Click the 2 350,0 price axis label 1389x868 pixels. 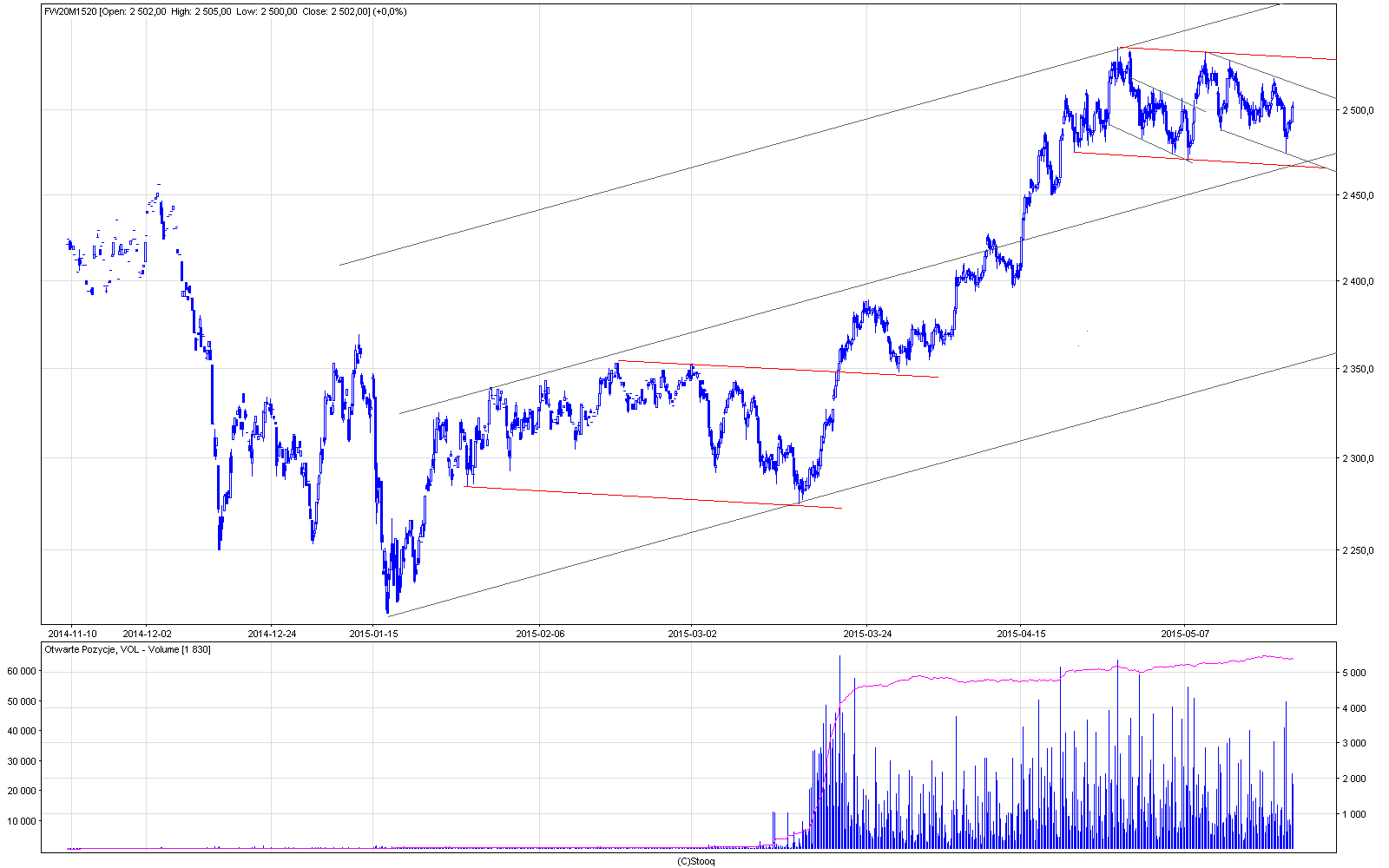click(1359, 369)
